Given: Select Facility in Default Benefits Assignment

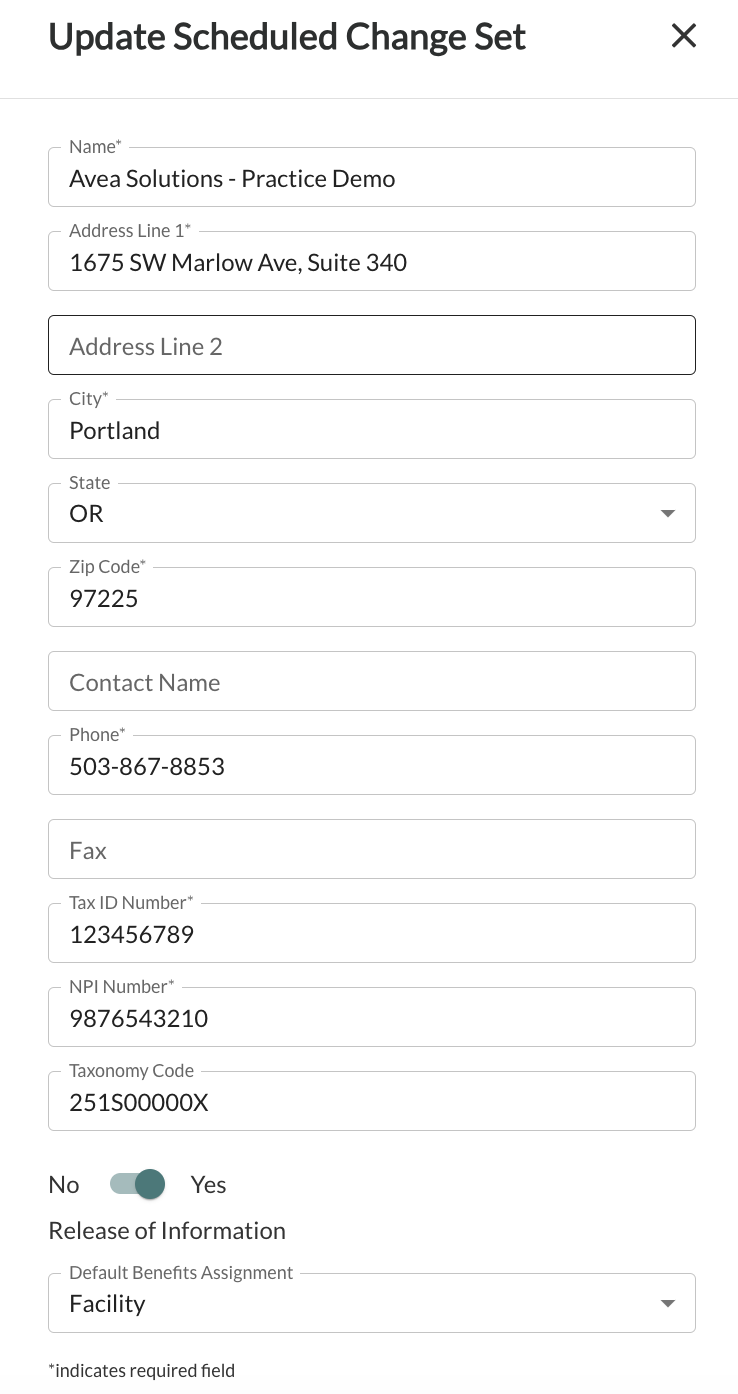Looking at the screenshot, I should coord(372,1303).
